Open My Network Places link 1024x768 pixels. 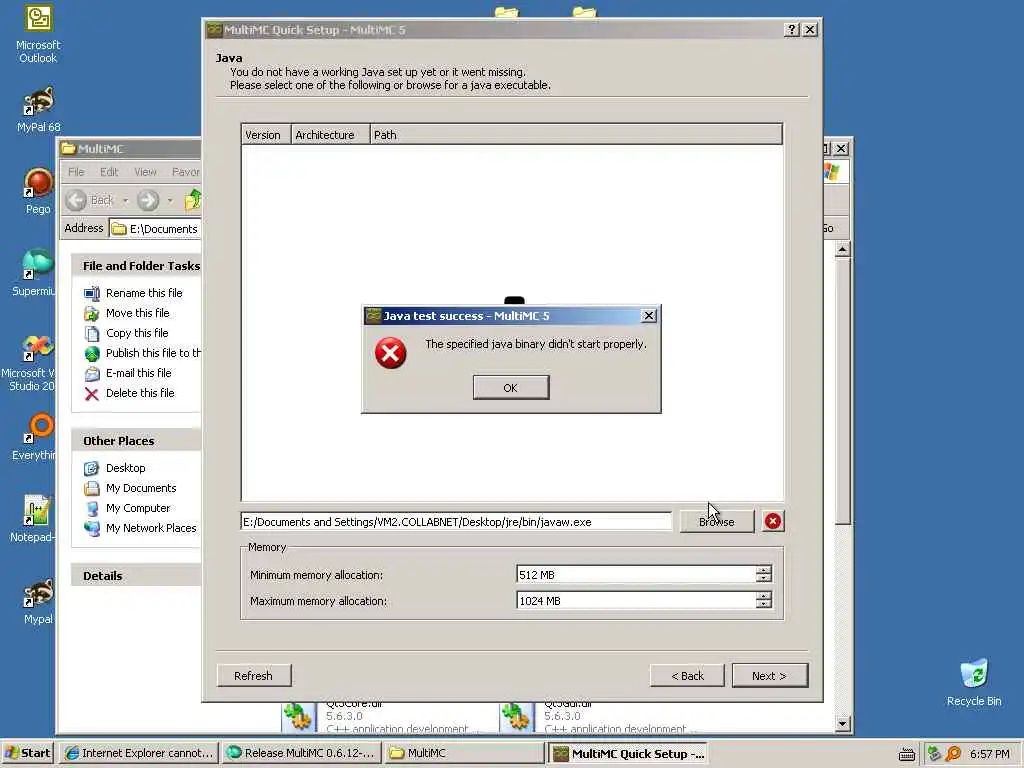point(151,528)
